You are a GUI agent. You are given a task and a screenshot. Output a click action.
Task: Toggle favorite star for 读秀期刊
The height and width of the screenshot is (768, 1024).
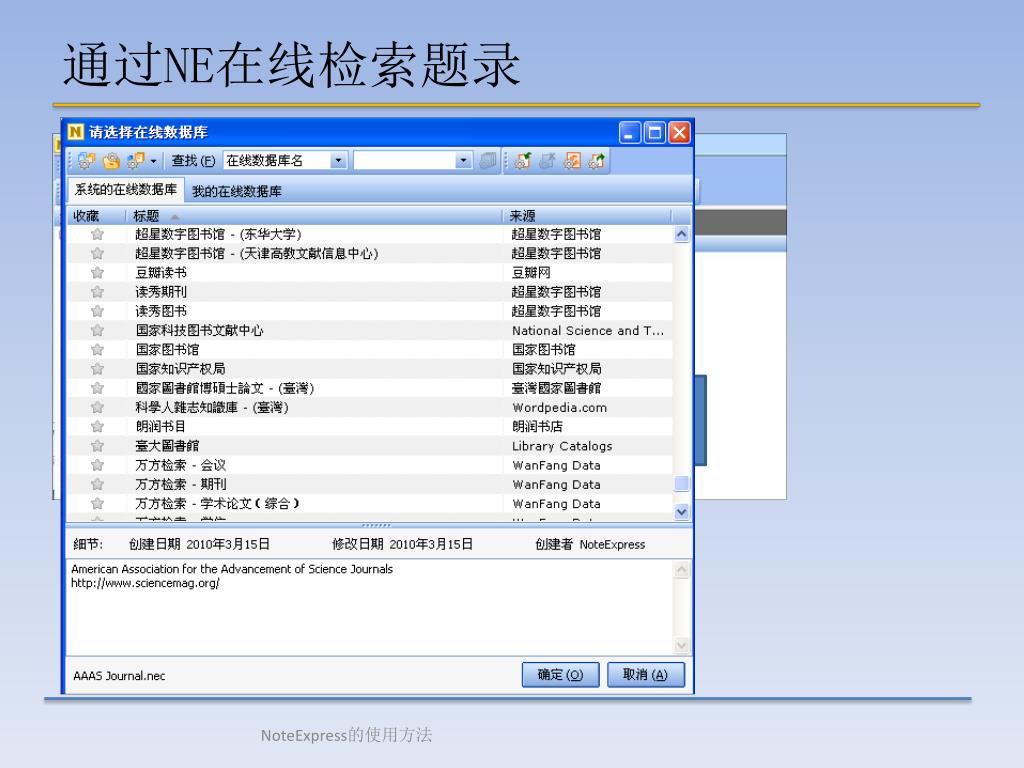[x=97, y=292]
